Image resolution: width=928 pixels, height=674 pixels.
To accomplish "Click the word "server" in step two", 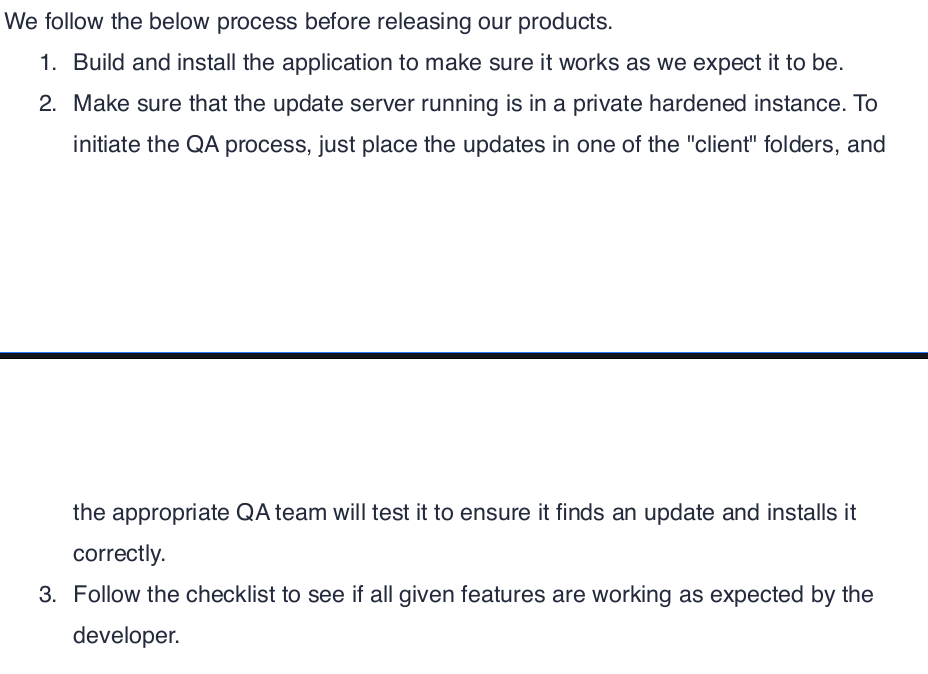I will [382, 104].
